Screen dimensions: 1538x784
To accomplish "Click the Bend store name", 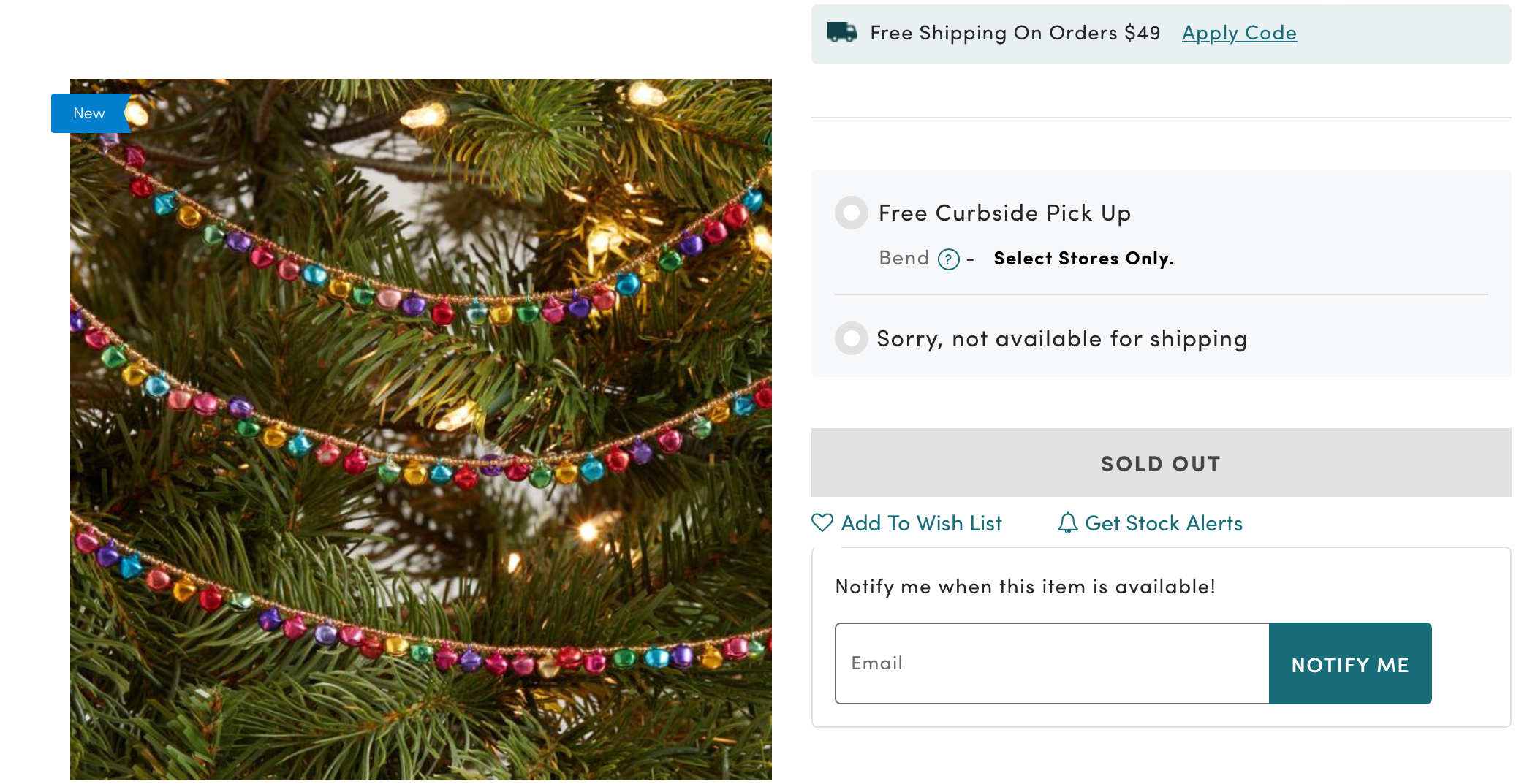I will coord(904,258).
